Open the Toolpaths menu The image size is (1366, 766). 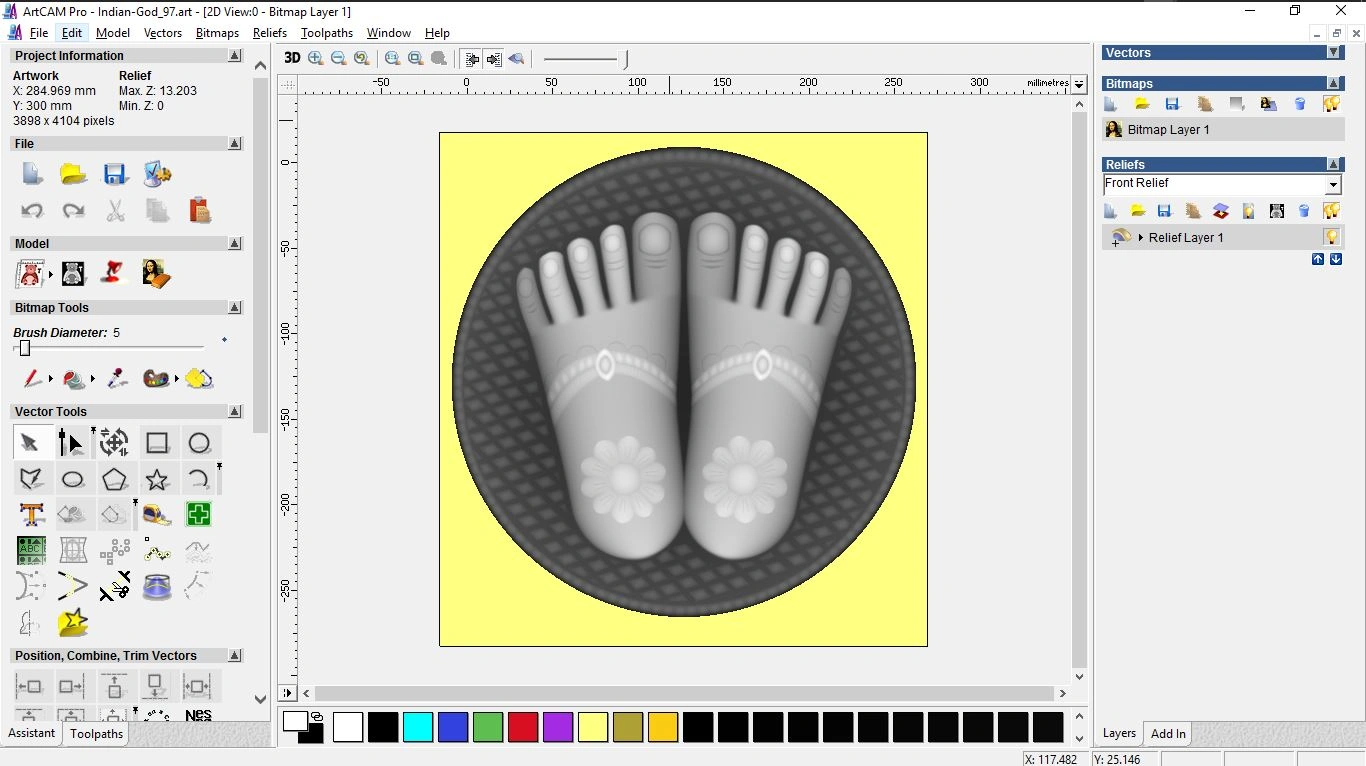(326, 33)
